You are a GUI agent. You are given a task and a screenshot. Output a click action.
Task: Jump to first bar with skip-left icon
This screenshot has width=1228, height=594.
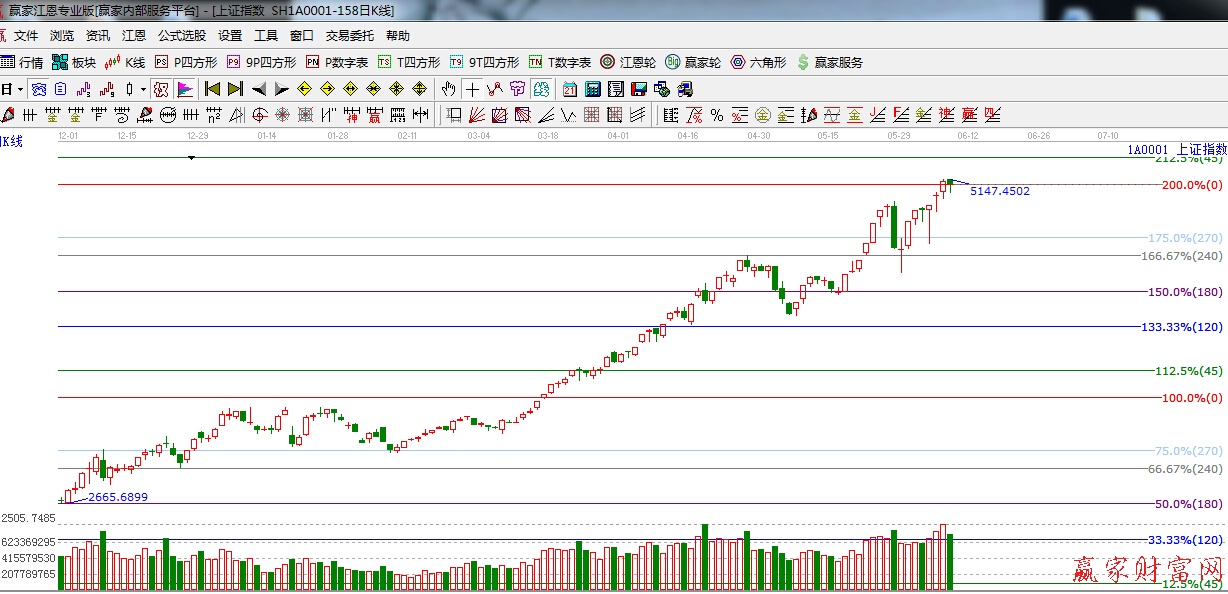pyautogui.click(x=212, y=89)
